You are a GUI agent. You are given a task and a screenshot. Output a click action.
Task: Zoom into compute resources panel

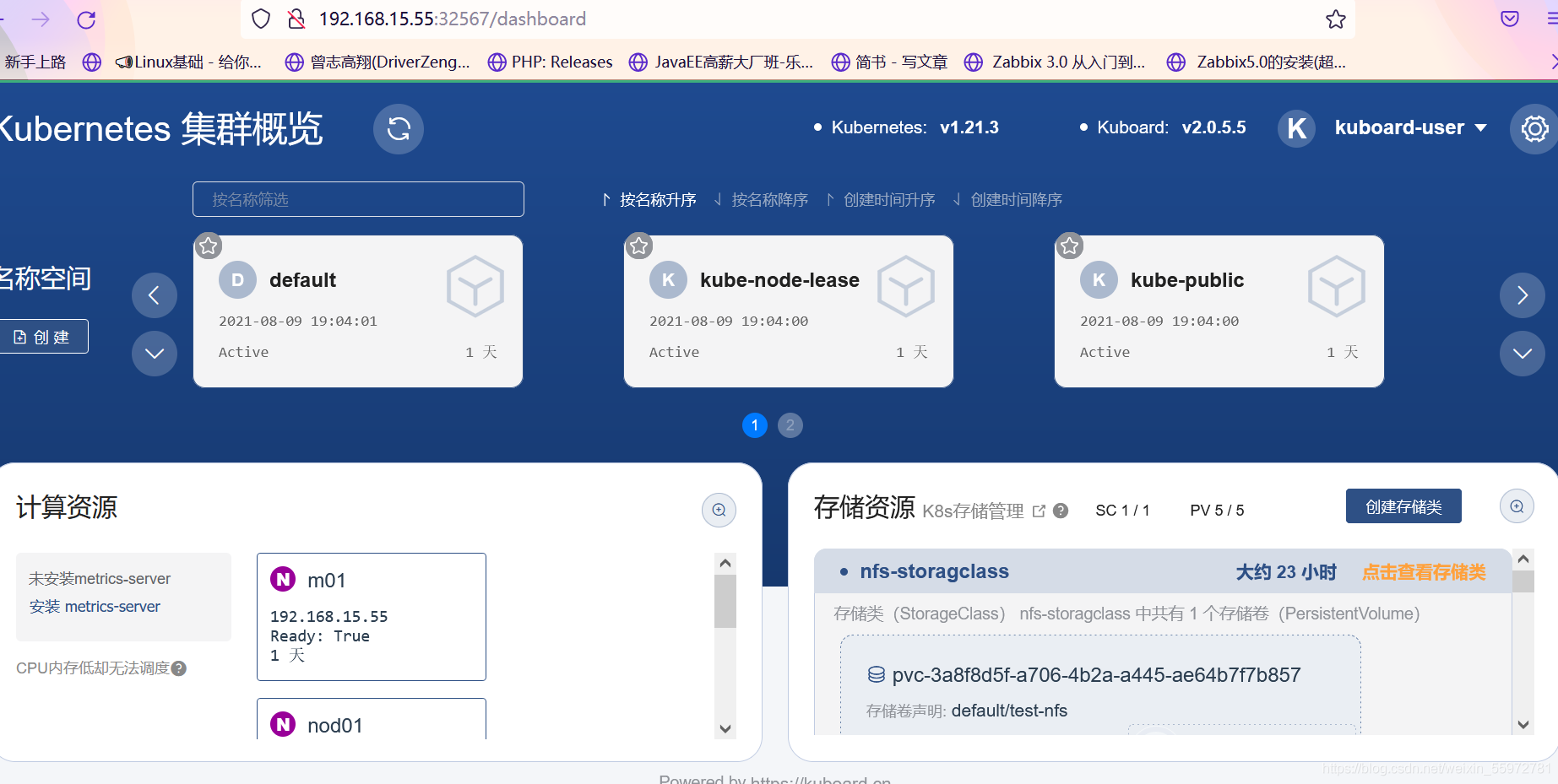coord(719,510)
